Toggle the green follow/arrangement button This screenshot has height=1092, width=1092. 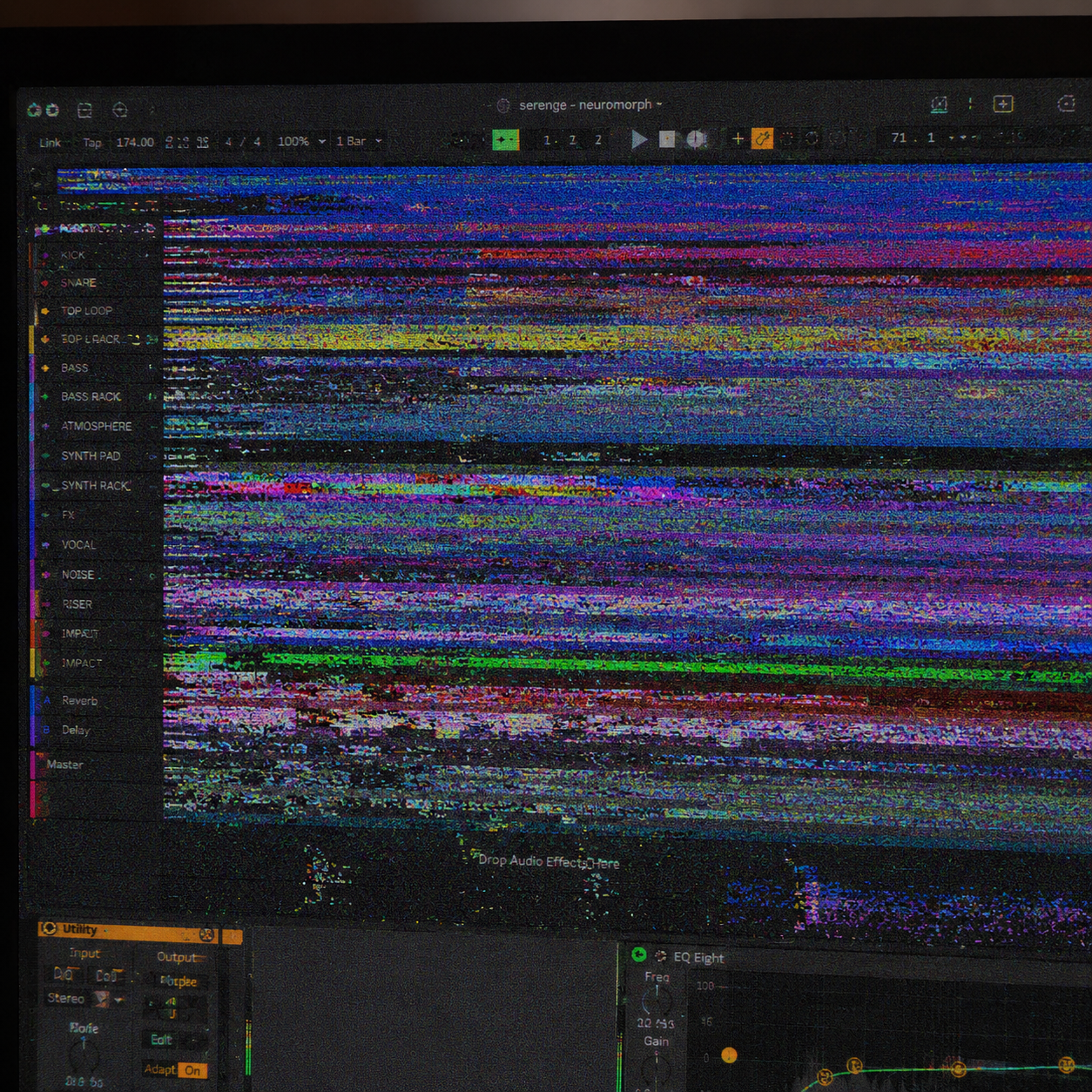click(x=505, y=139)
